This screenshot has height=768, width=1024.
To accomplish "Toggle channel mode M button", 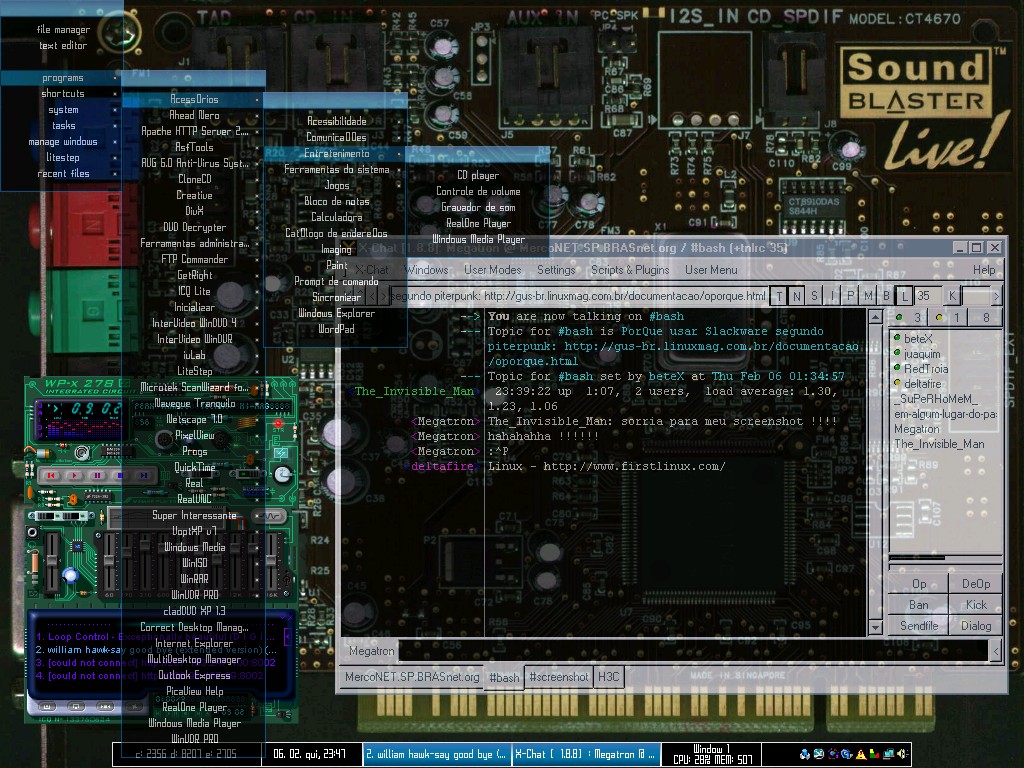I will (x=868, y=296).
